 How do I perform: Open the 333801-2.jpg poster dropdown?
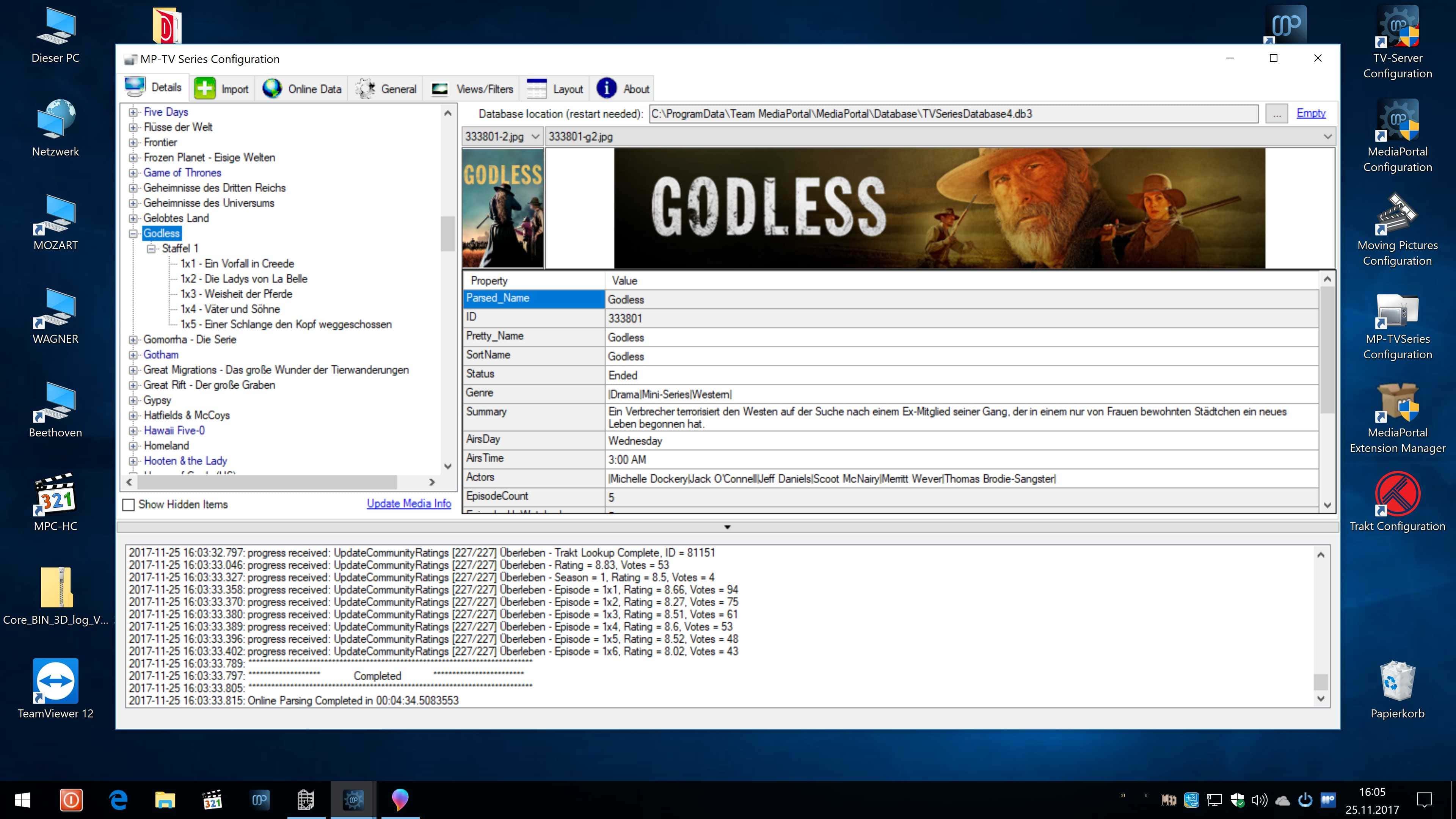pos(535,137)
